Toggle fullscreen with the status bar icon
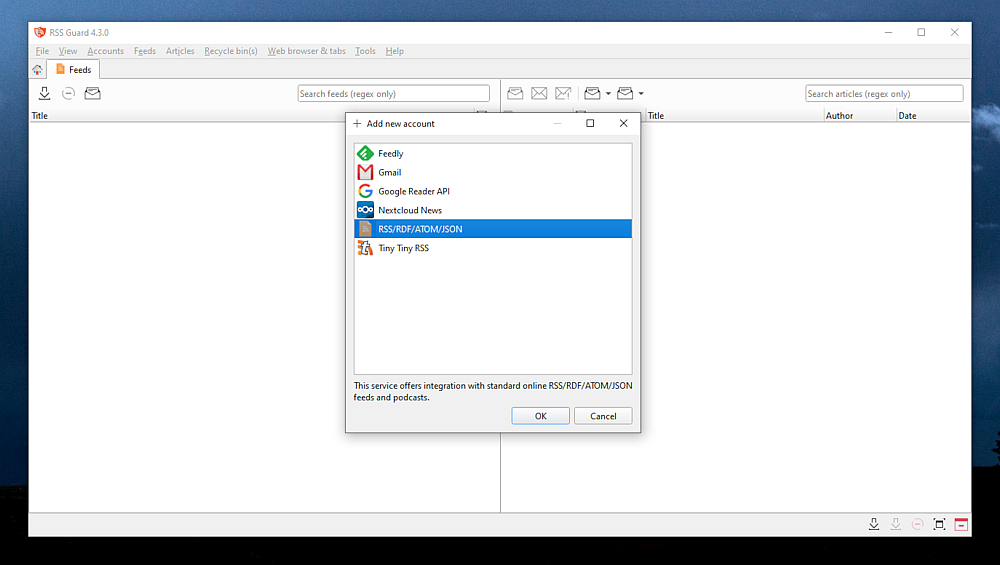This screenshot has height=565, width=1000. [x=939, y=524]
